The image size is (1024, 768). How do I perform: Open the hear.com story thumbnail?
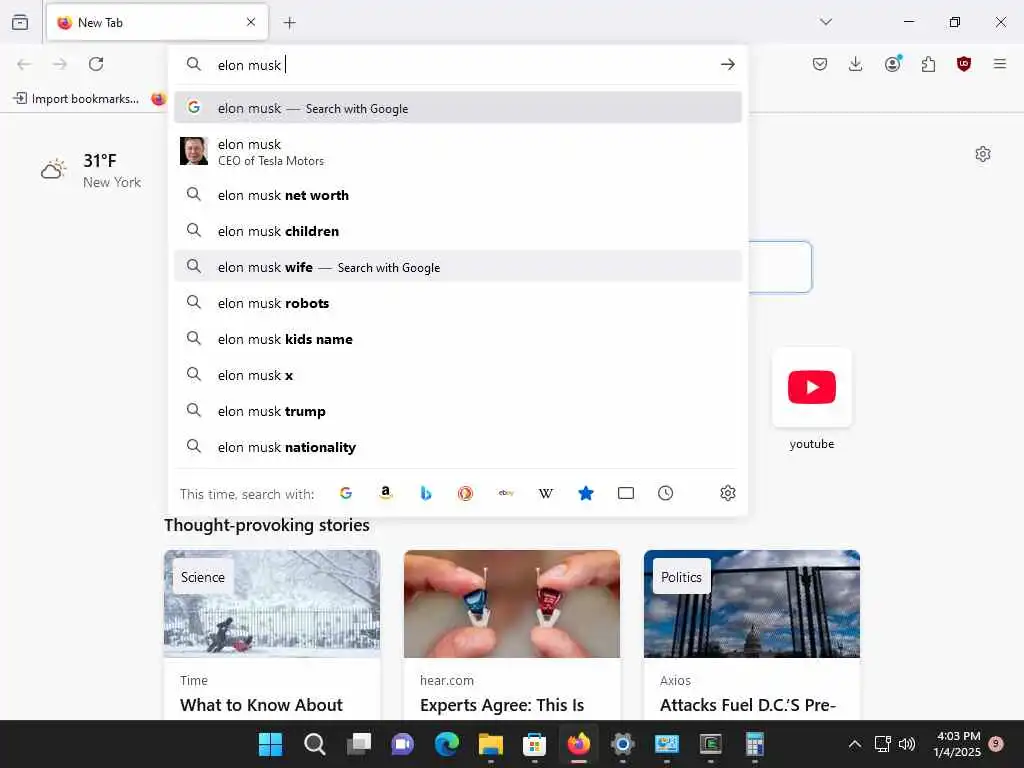tap(512, 603)
